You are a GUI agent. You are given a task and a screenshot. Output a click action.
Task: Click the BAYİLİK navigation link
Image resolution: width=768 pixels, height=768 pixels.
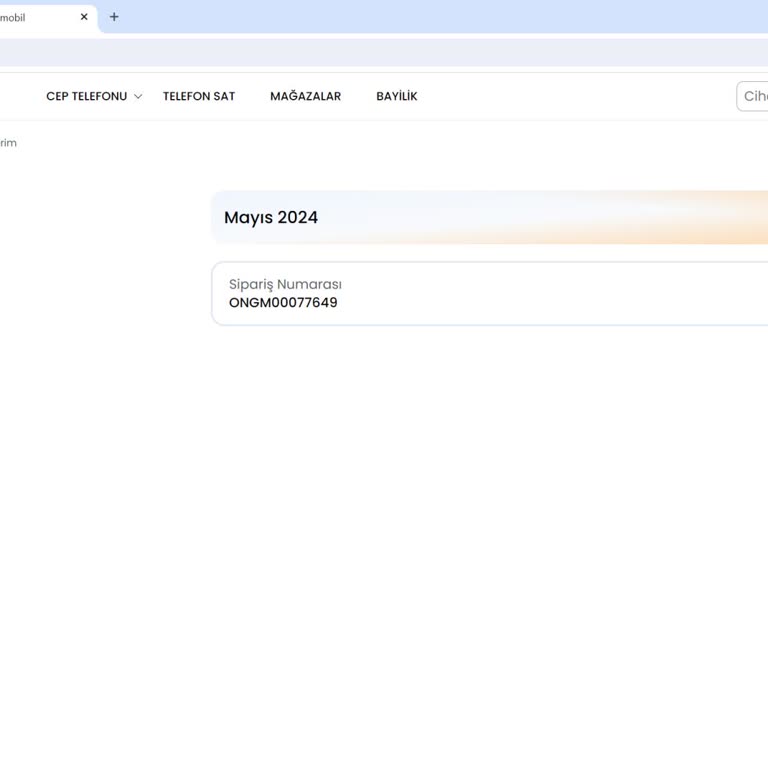pyautogui.click(x=396, y=97)
